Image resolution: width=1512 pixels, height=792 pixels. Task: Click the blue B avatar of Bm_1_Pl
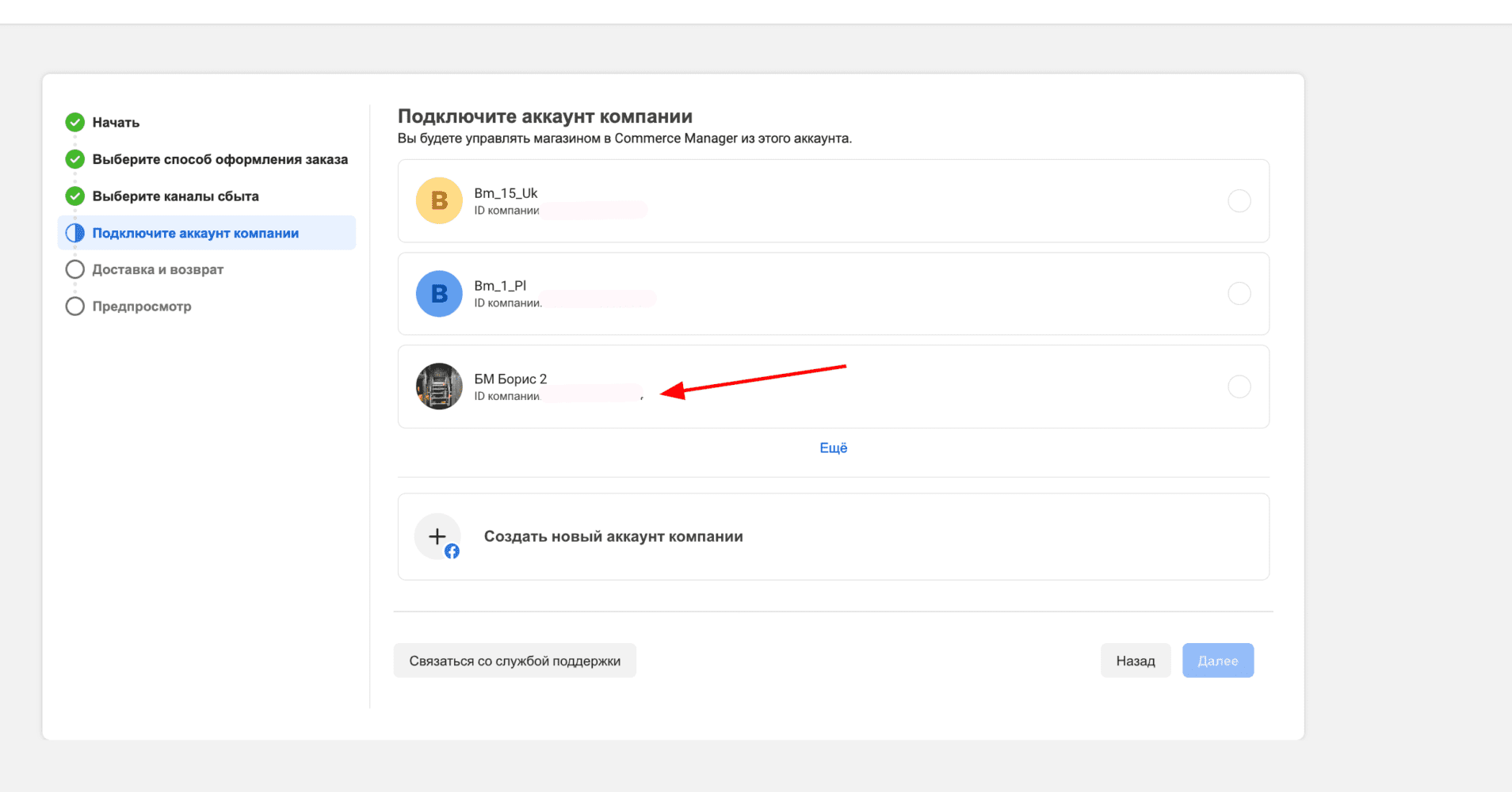pyautogui.click(x=439, y=294)
